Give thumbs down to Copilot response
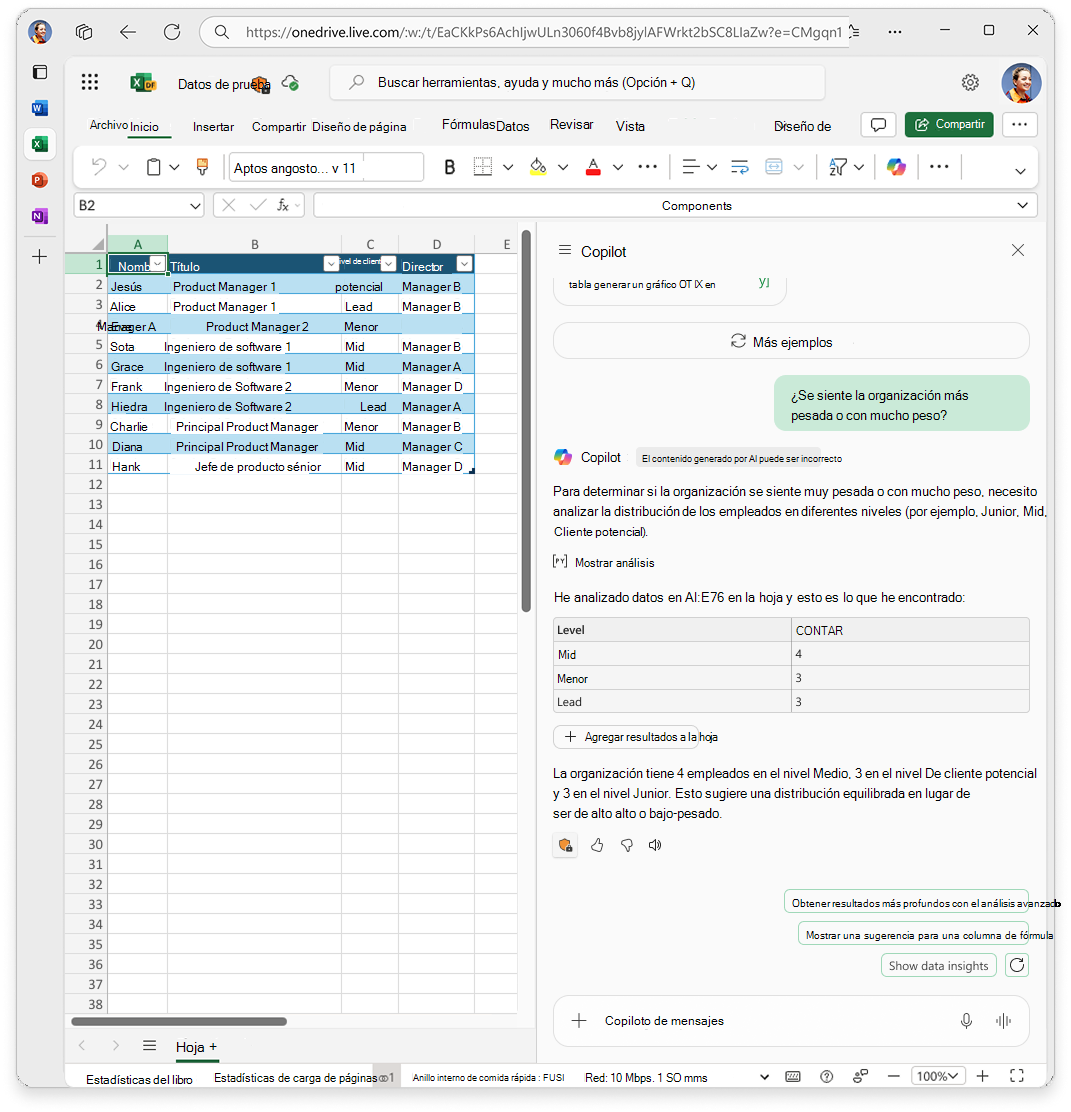This screenshot has width=1071, height=1112. 627,845
